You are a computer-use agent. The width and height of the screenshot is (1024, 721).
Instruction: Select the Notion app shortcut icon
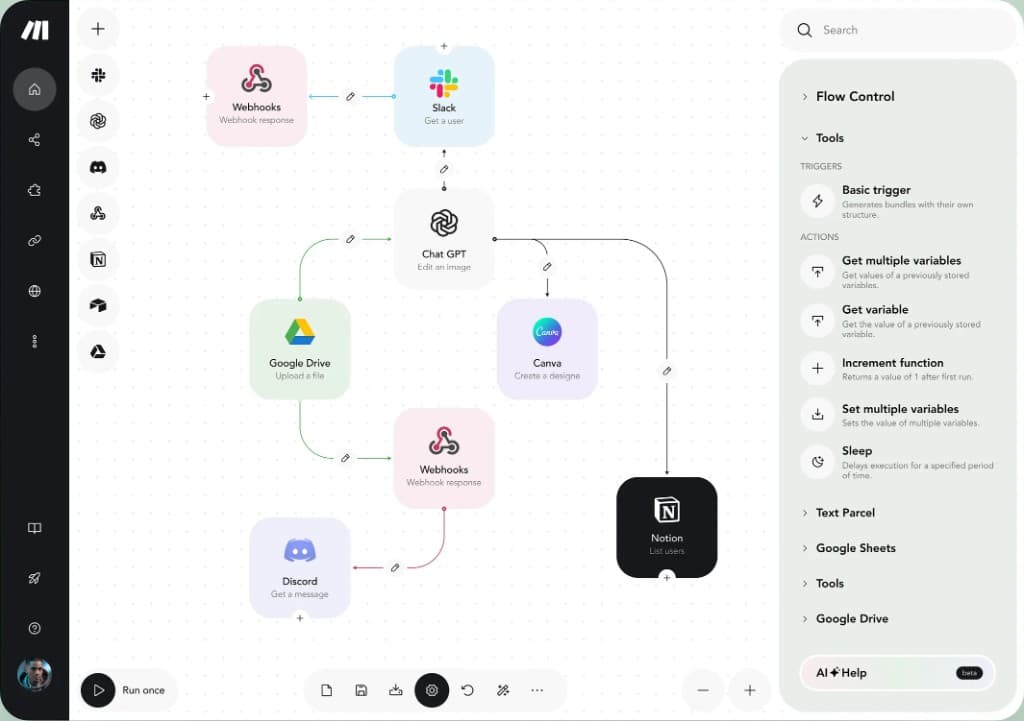pos(98,259)
